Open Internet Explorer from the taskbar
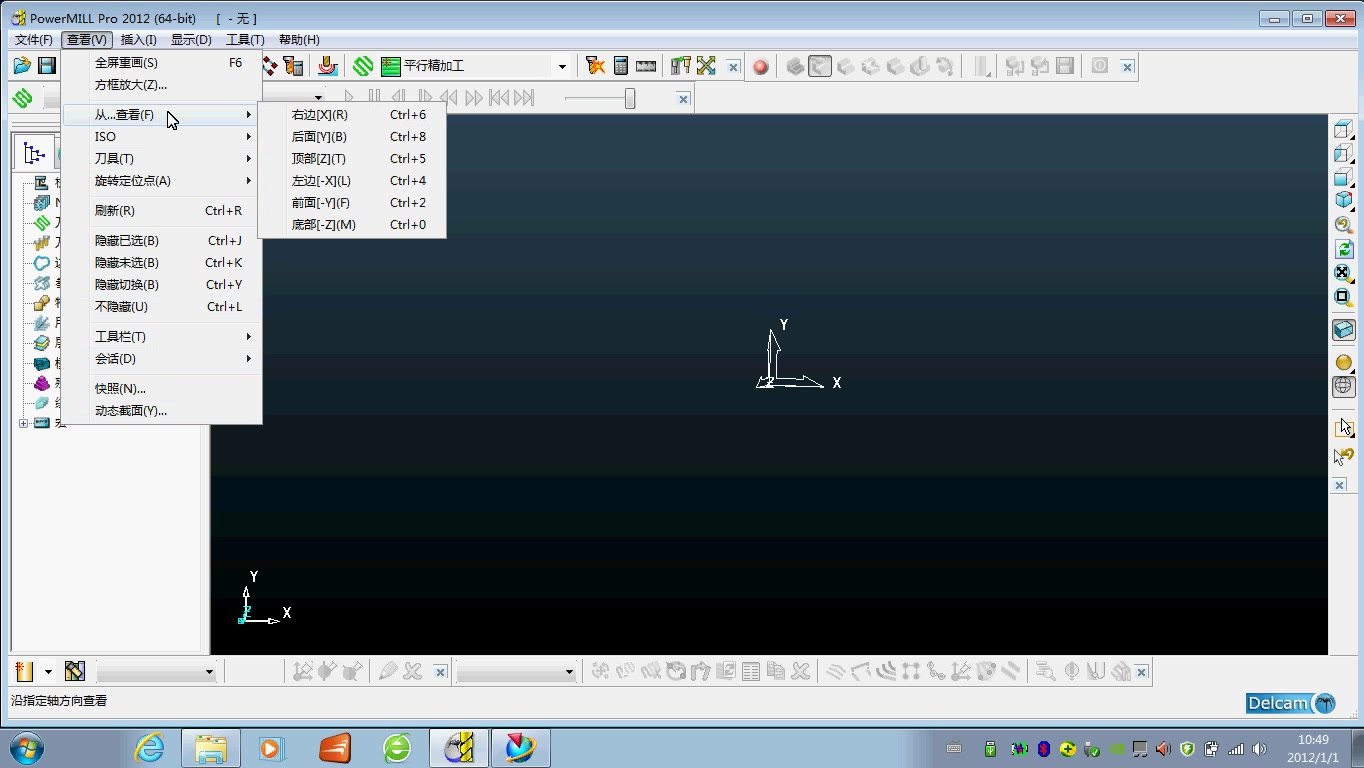This screenshot has height=768, width=1364. 150,748
